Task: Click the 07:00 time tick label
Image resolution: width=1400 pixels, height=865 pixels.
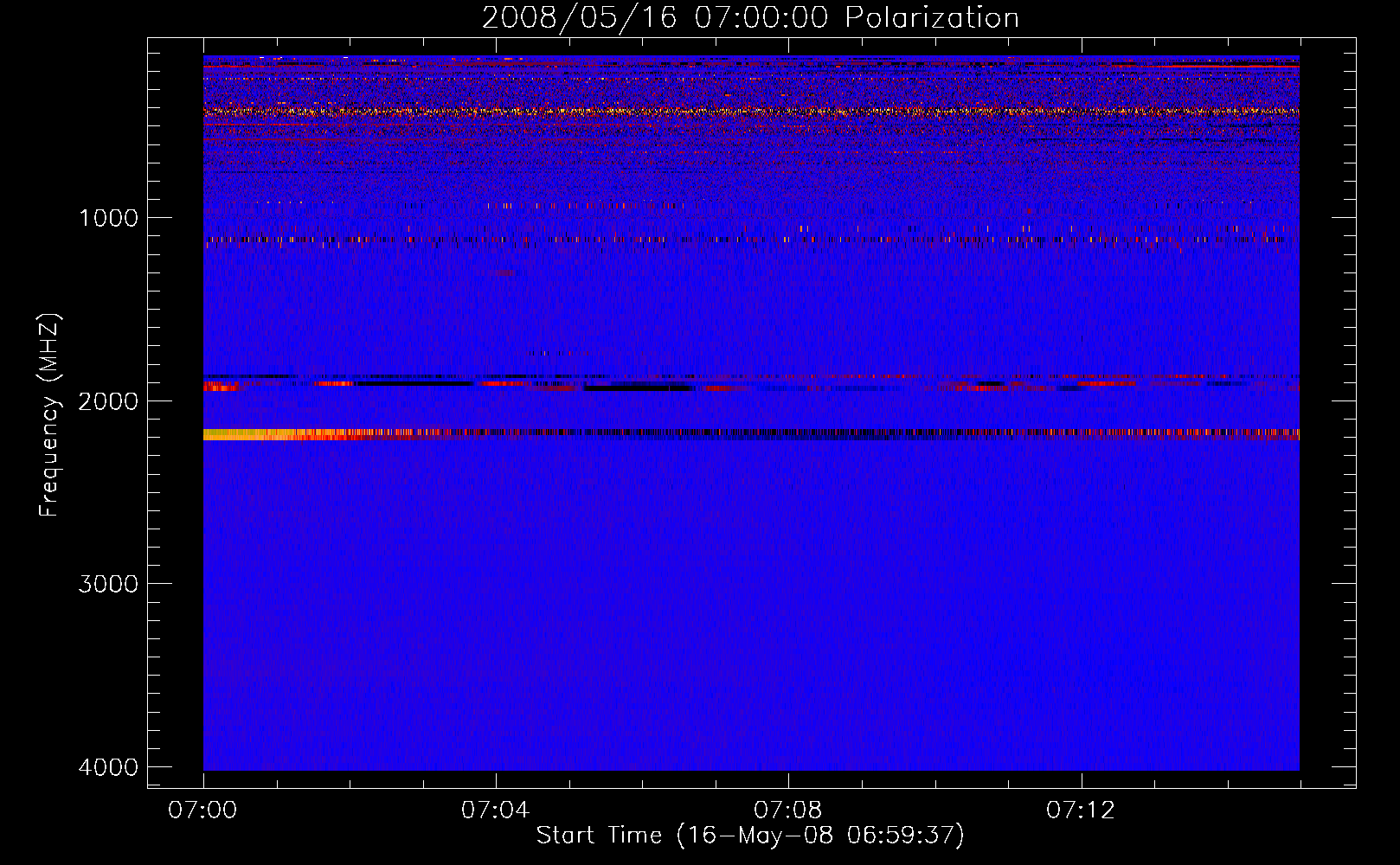Action: 203,811
